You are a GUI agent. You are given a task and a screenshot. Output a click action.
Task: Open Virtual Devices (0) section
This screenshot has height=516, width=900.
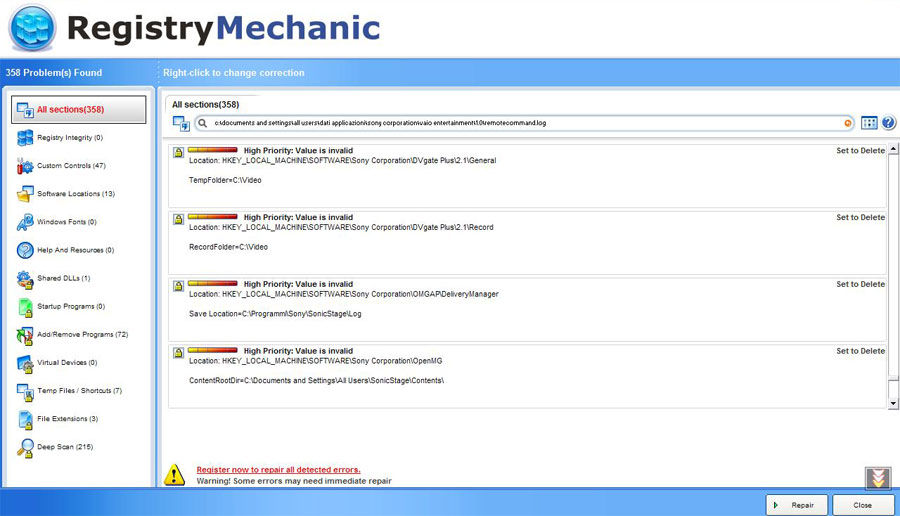67,363
